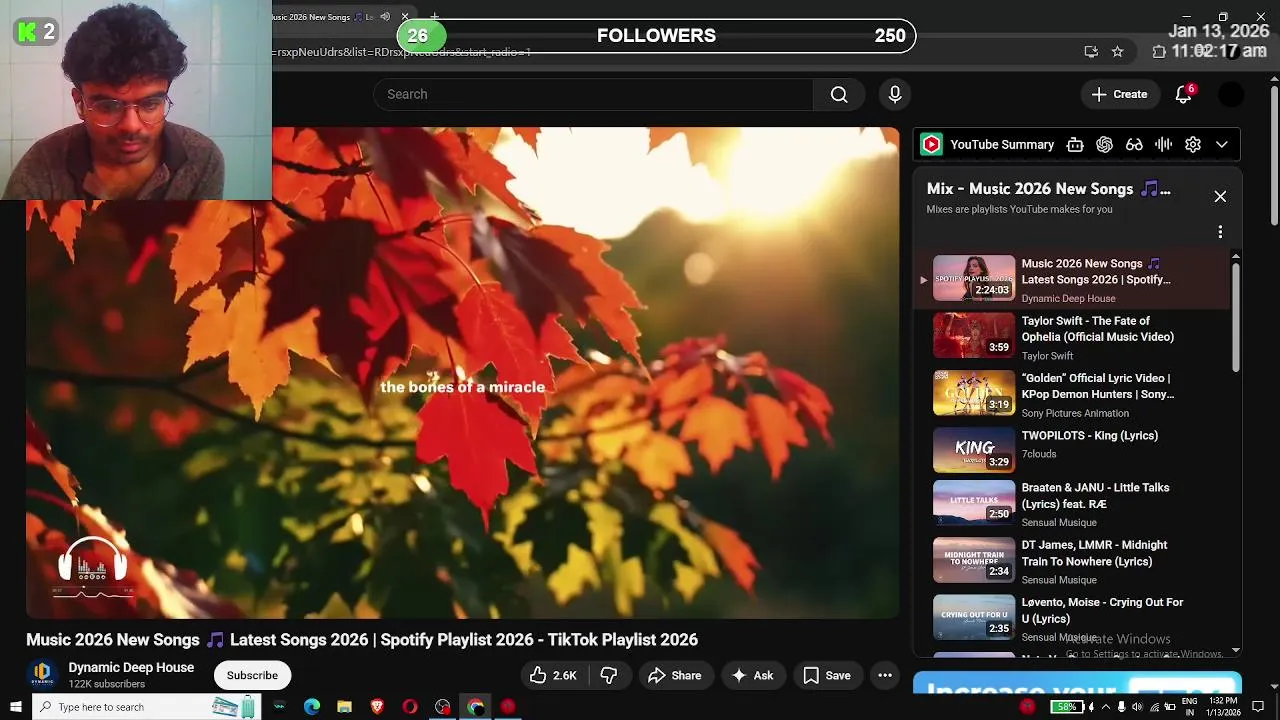The height and width of the screenshot is (720, 1280).
Task: Launch Opera browser from the taskbar
Action: (x=410, y=707)
